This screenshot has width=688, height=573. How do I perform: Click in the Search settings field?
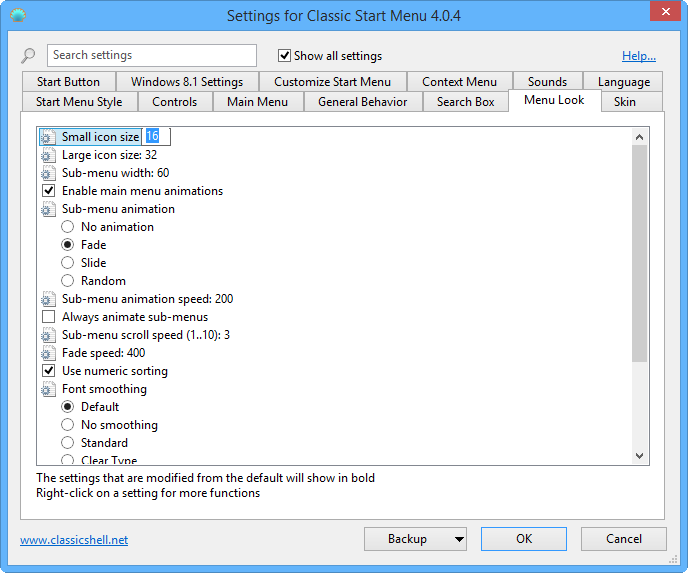point(152,55)
